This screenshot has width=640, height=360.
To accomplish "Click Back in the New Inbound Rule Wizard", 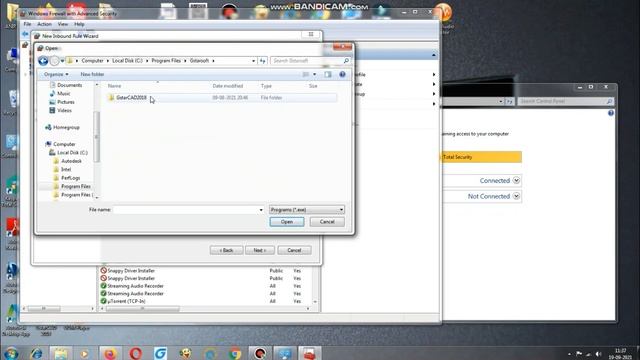I will click(x=227, y=250).
